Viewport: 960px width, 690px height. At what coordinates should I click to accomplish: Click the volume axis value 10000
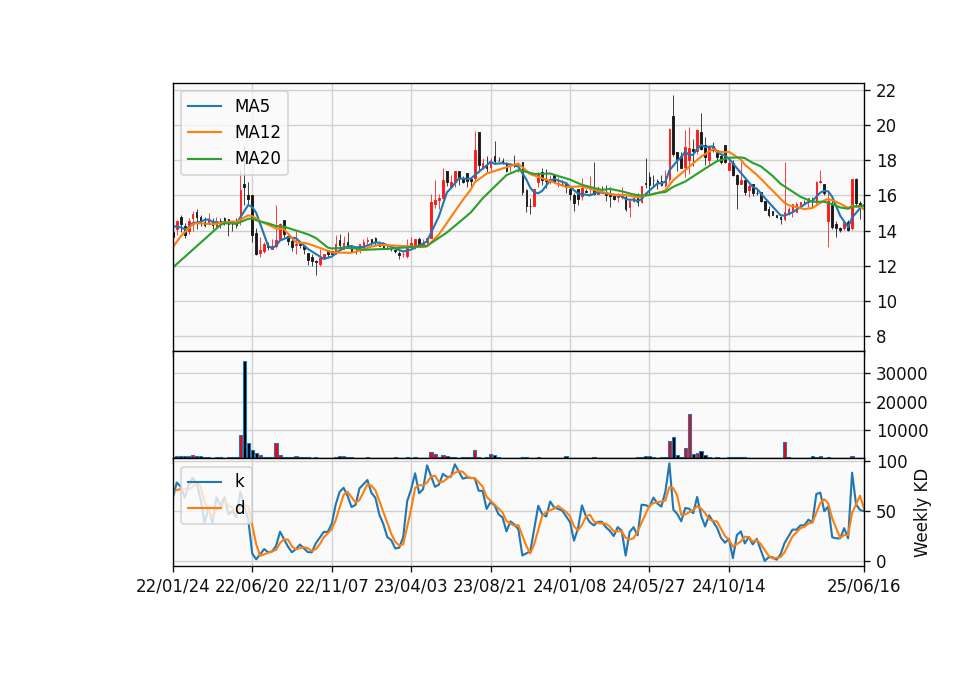(901, 431)
